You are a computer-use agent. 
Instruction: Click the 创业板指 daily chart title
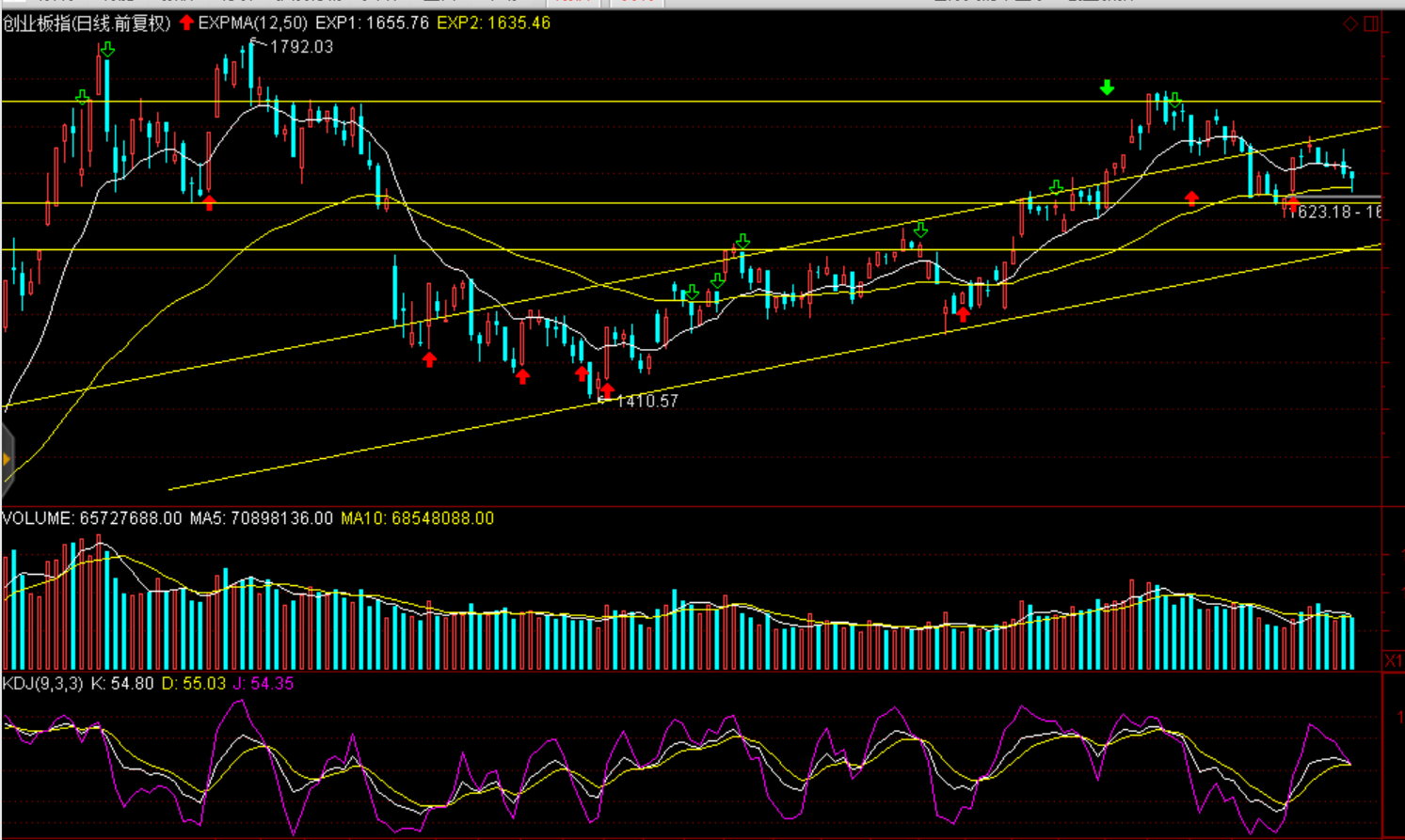coord(87,24)
